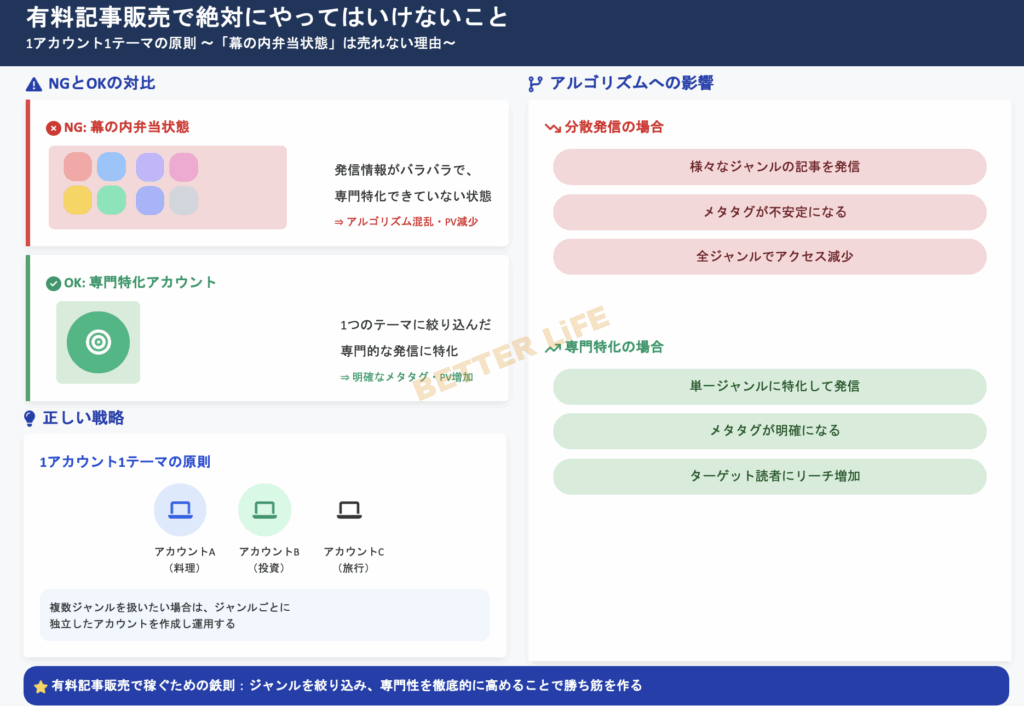Click the ターゲット読者にリーチ増加 pill
The width and height of the screenshot is (1024, 706).
[769, 476]
